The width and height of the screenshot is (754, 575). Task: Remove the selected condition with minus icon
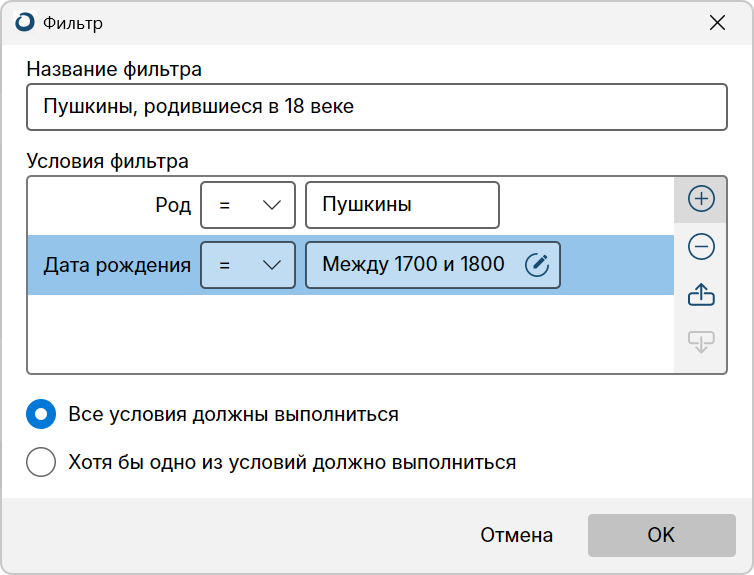(701, 247)
